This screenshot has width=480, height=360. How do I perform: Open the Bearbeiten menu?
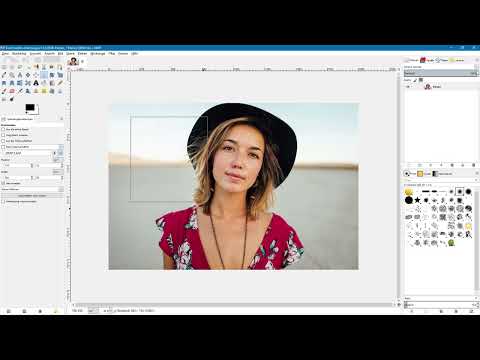19,53
